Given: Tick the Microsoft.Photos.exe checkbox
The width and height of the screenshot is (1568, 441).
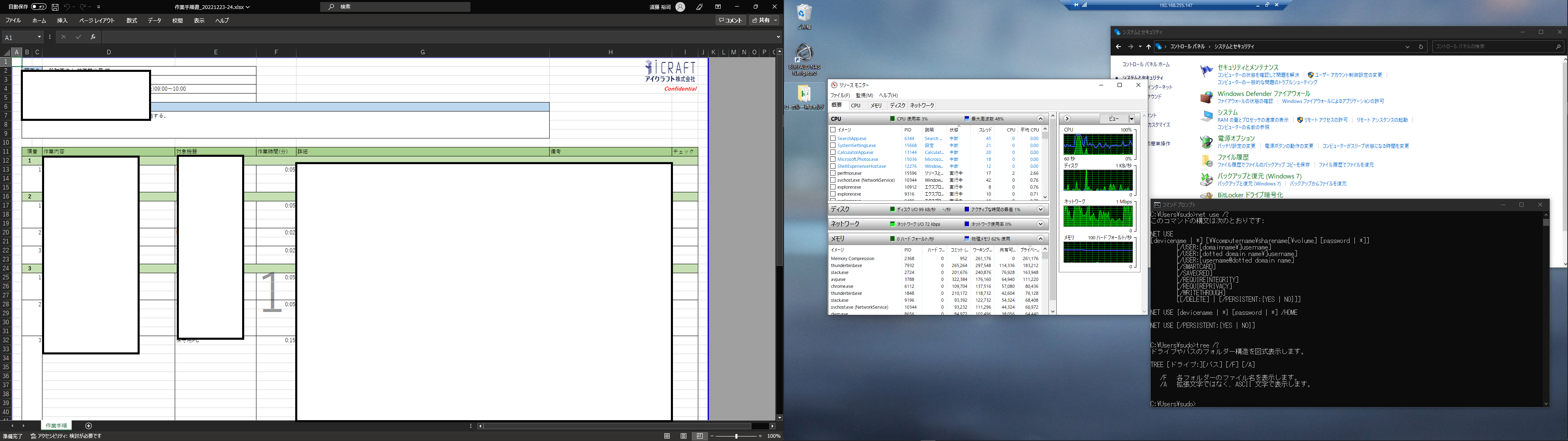Looking at the screenshot, I should click(833, 159).
